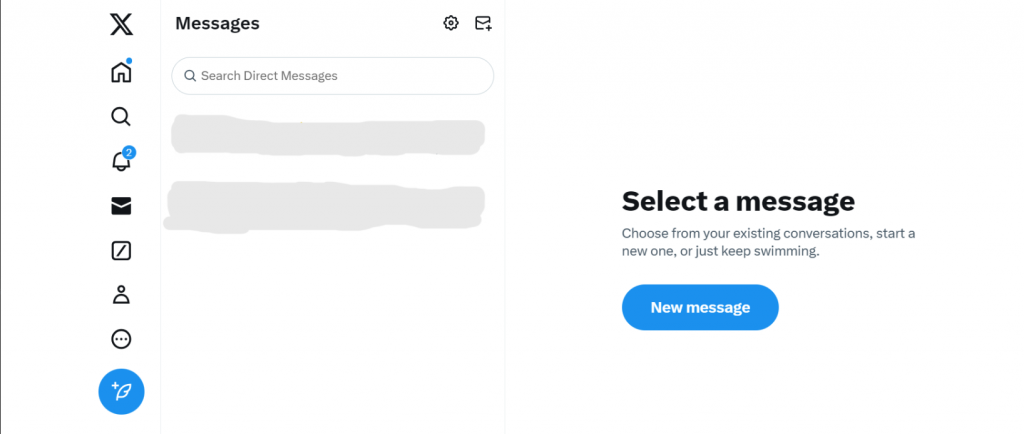
Task: Click the notification count badge showing 2
Action: pyautogui.click(x=129, y=153)
